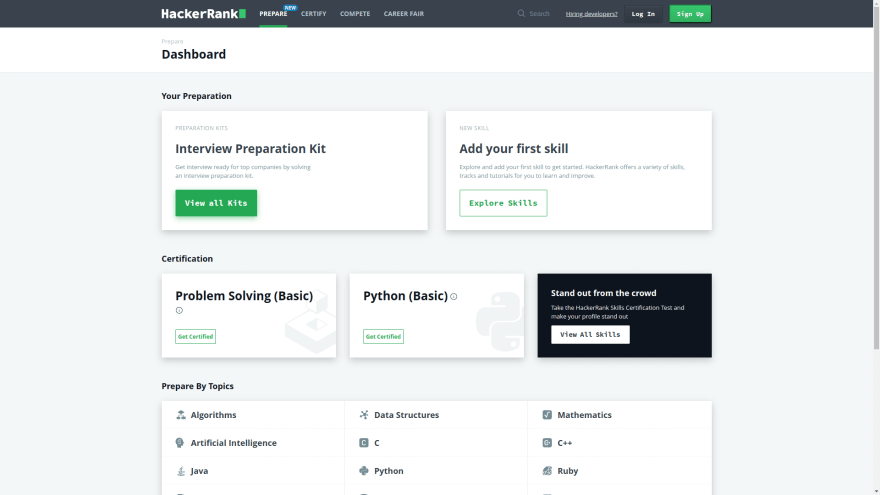
Task: Go to the Compete tab
Action: tap(355, 13)
